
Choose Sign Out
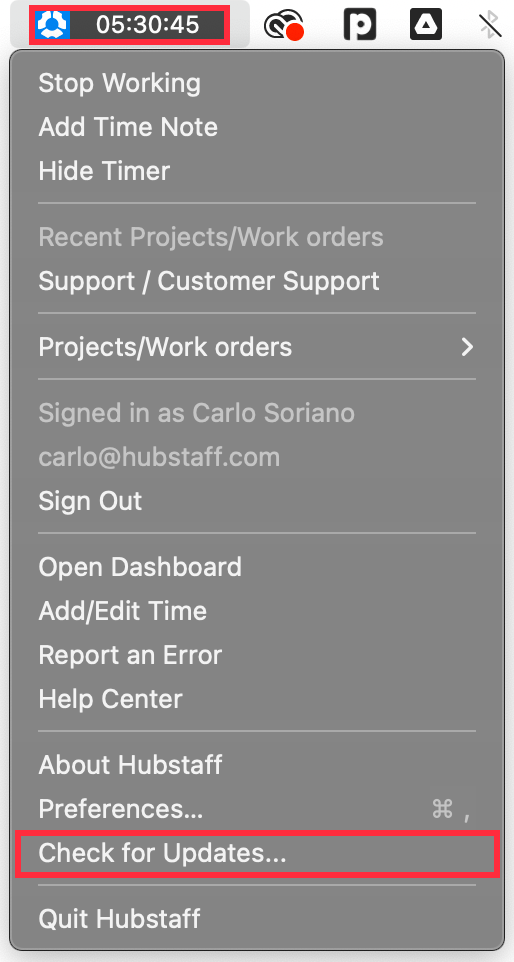point(257,501)
